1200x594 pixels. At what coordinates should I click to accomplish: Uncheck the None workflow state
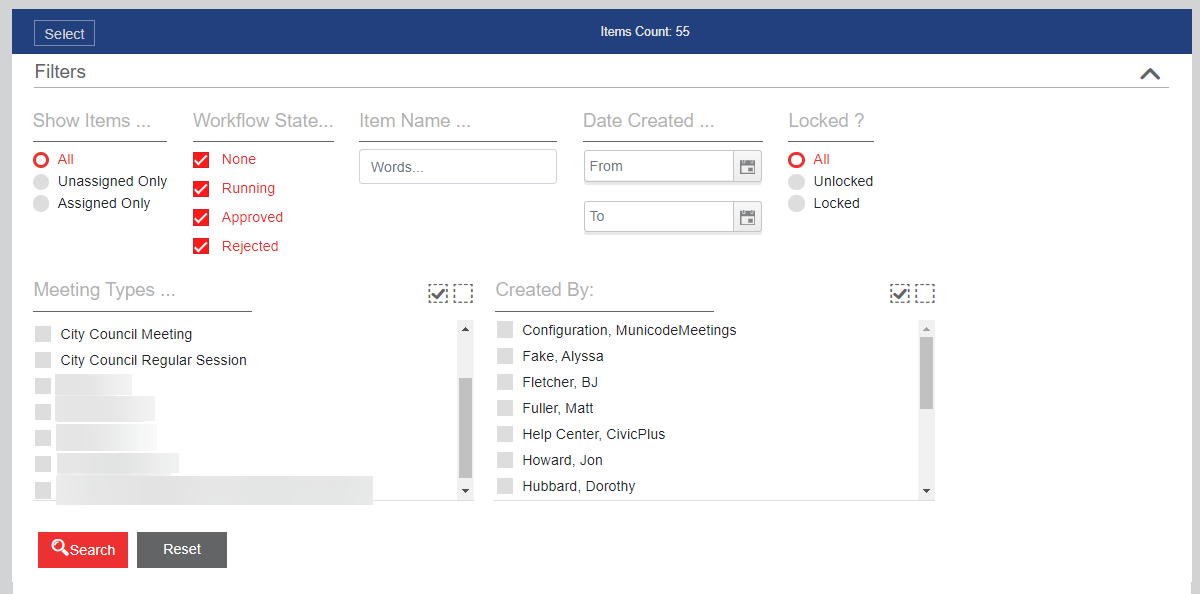(x=201, y=160)
